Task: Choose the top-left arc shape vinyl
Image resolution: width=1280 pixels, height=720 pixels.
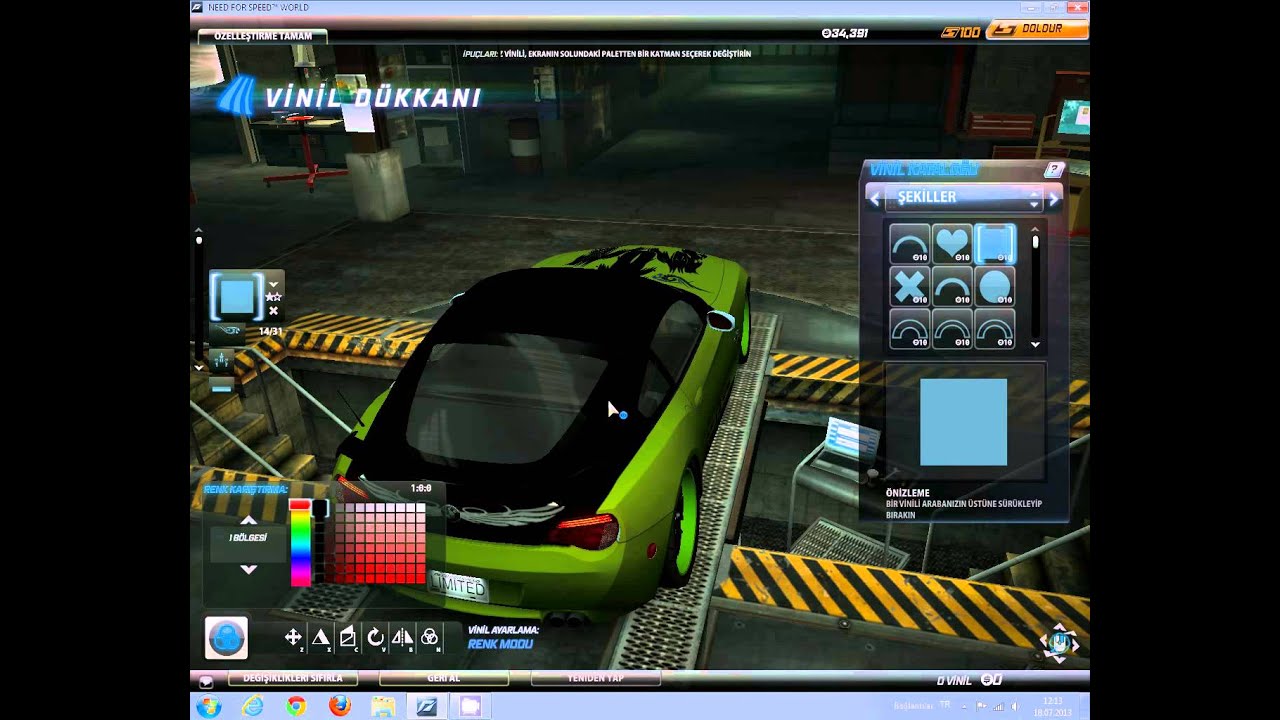Action: pyautogui.click(x=909, y=243)
